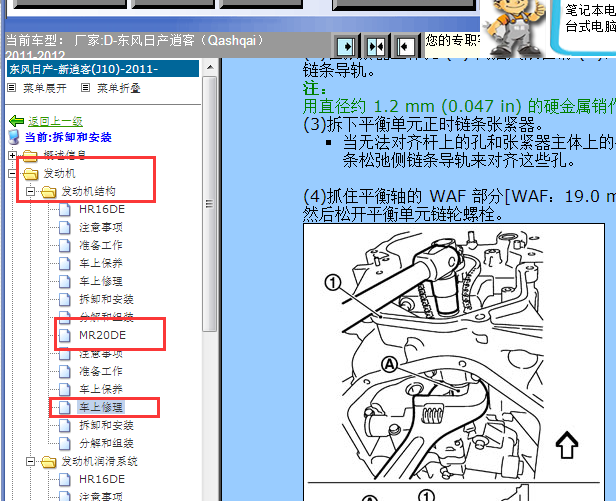Select the 发动机 folder label
616x501 pixels.
click(x=59, y=173)
